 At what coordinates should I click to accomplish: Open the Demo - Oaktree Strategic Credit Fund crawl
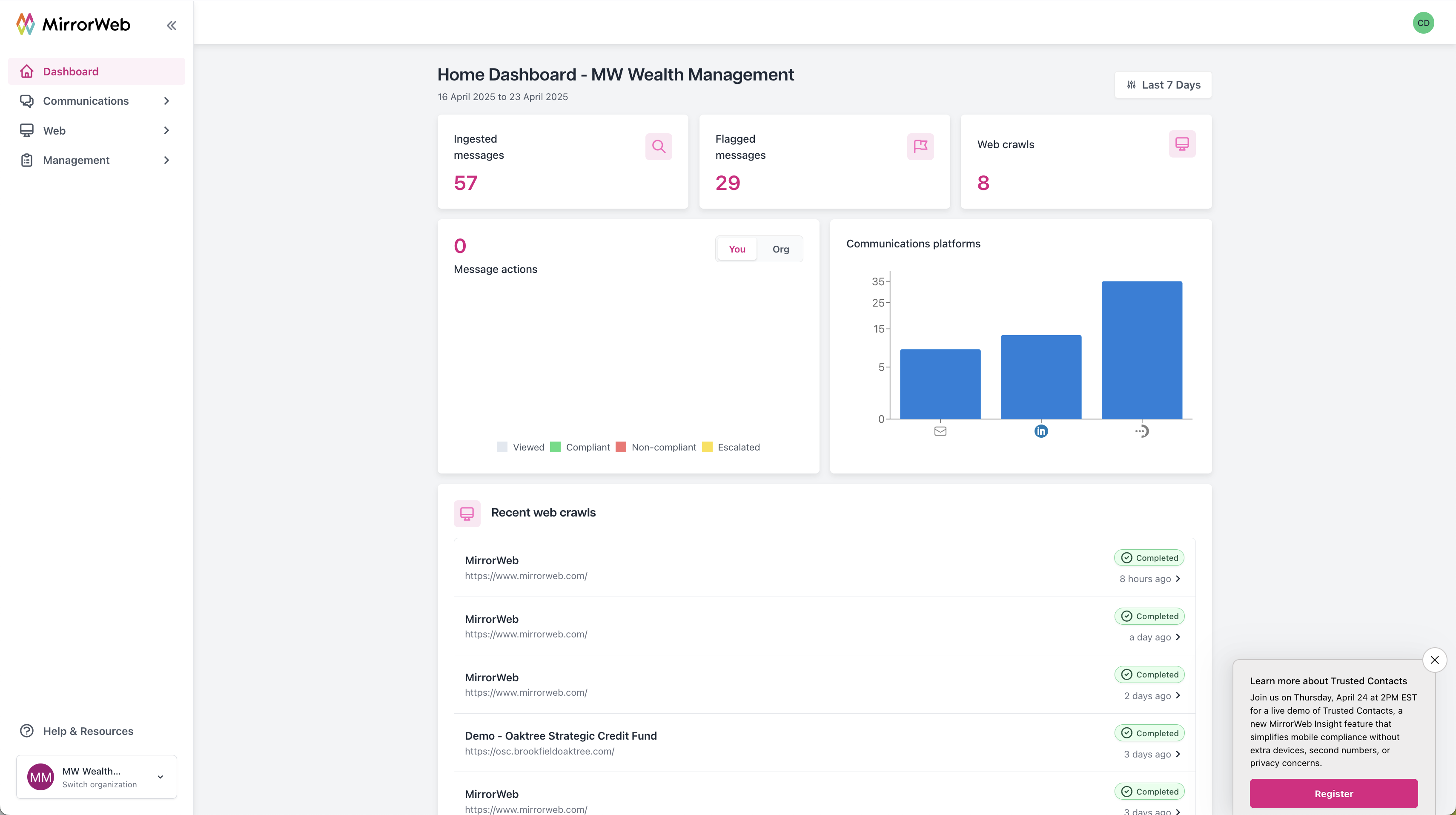point(824,743)
